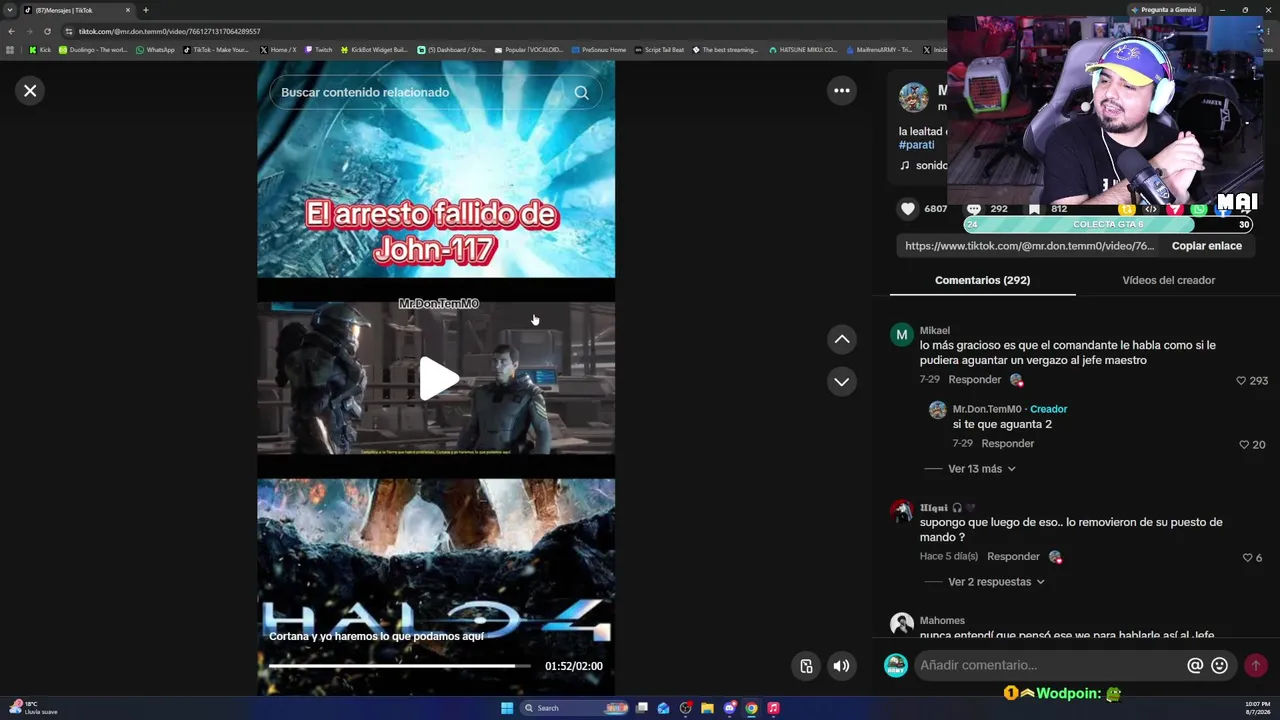Open Discord from taskbar

(x=730, y=708)
